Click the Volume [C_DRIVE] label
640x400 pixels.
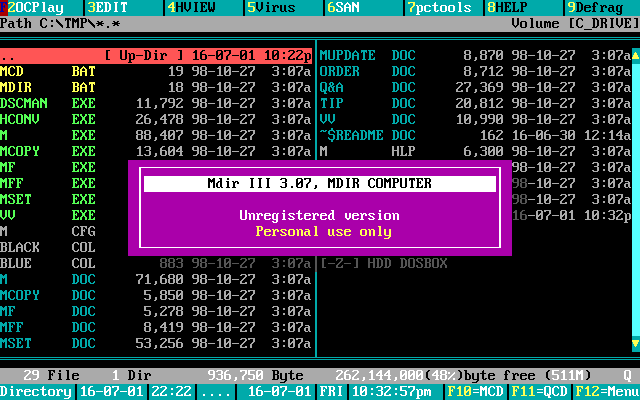tap(576, 24)
